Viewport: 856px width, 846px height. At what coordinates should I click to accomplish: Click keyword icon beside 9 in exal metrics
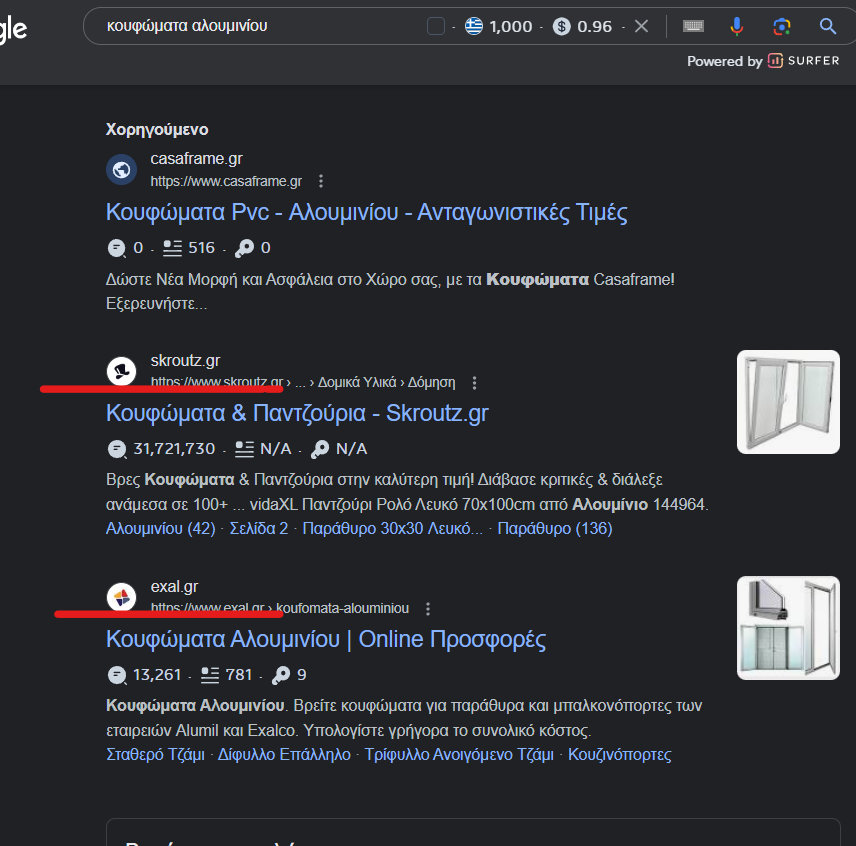coord(281,675)
